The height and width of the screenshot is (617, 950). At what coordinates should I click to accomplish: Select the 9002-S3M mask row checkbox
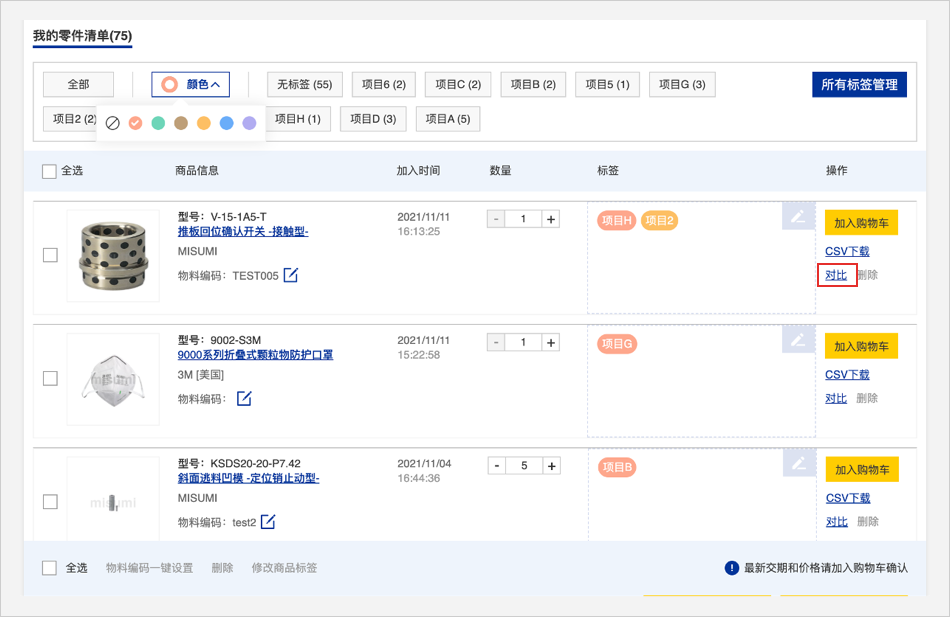coord(50,378)
